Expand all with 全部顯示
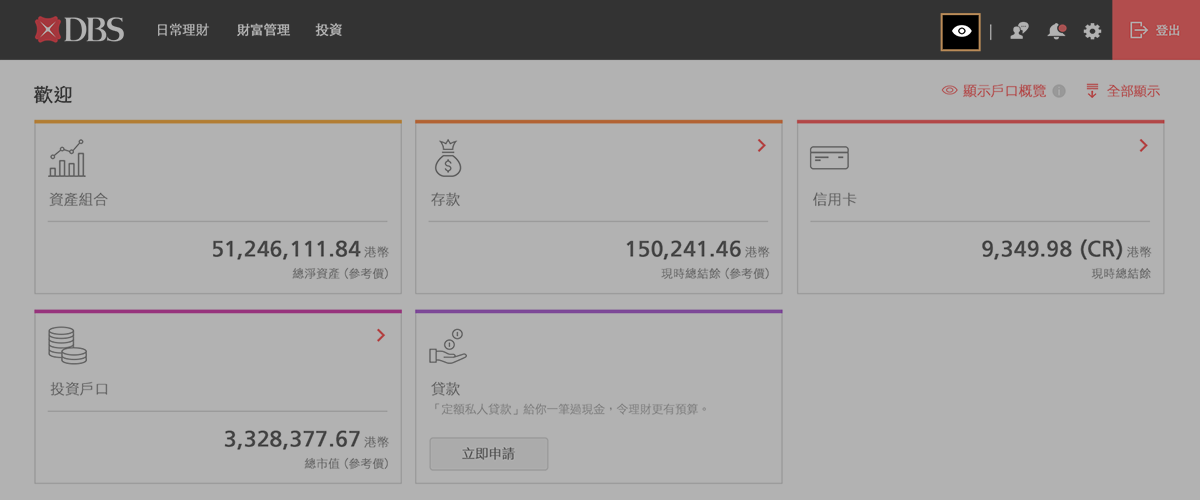Viewport: 1200px width, 500px height. 1122,91
